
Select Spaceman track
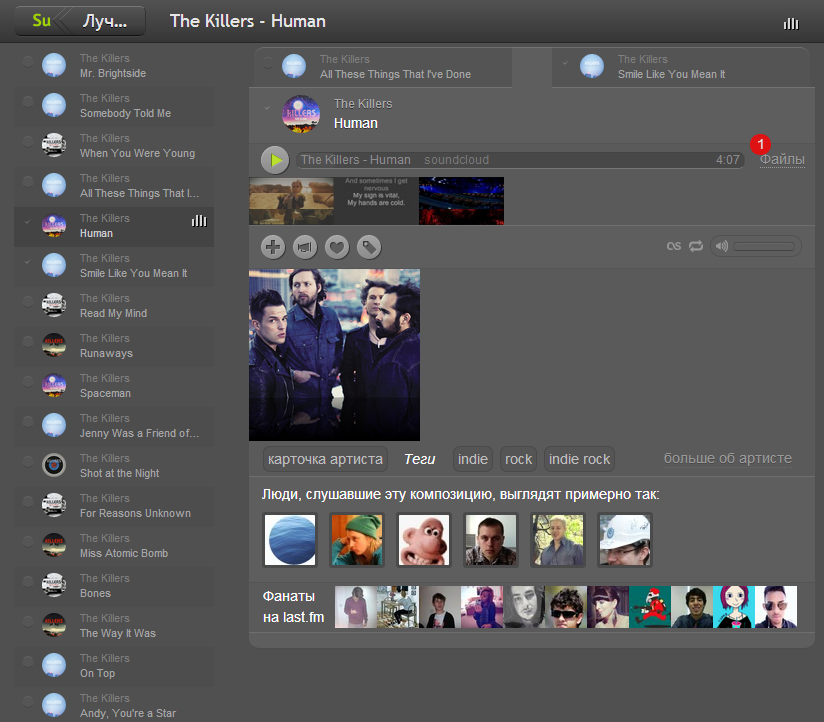(x=114, y=386)
